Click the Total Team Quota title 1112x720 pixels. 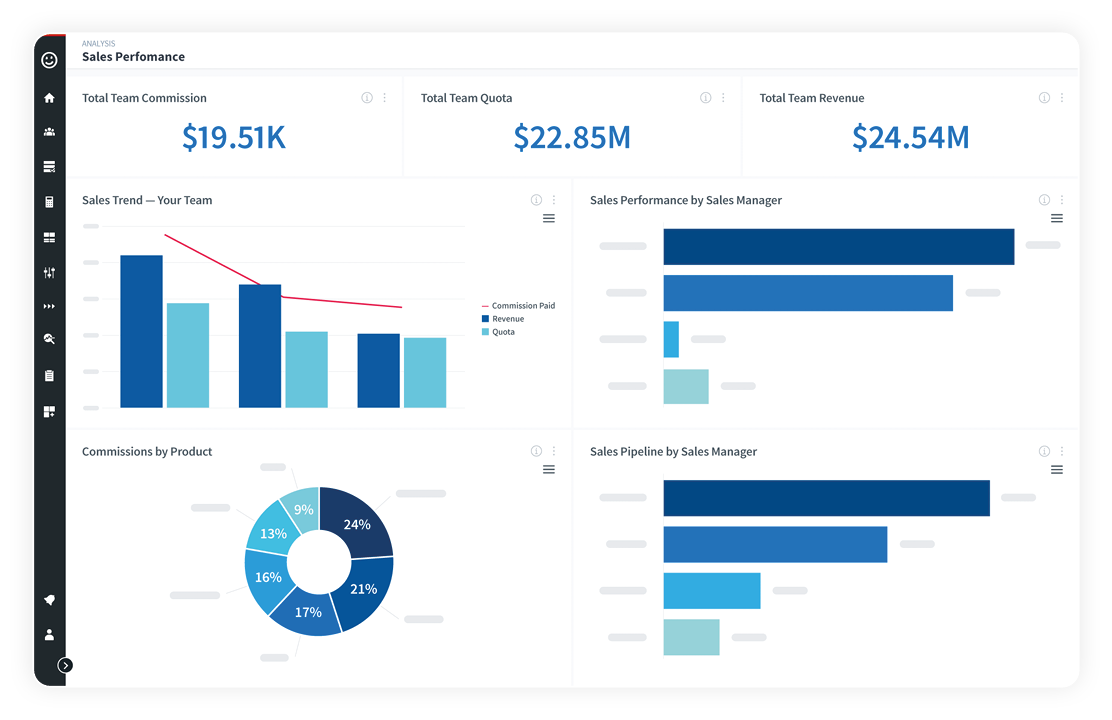466,98
